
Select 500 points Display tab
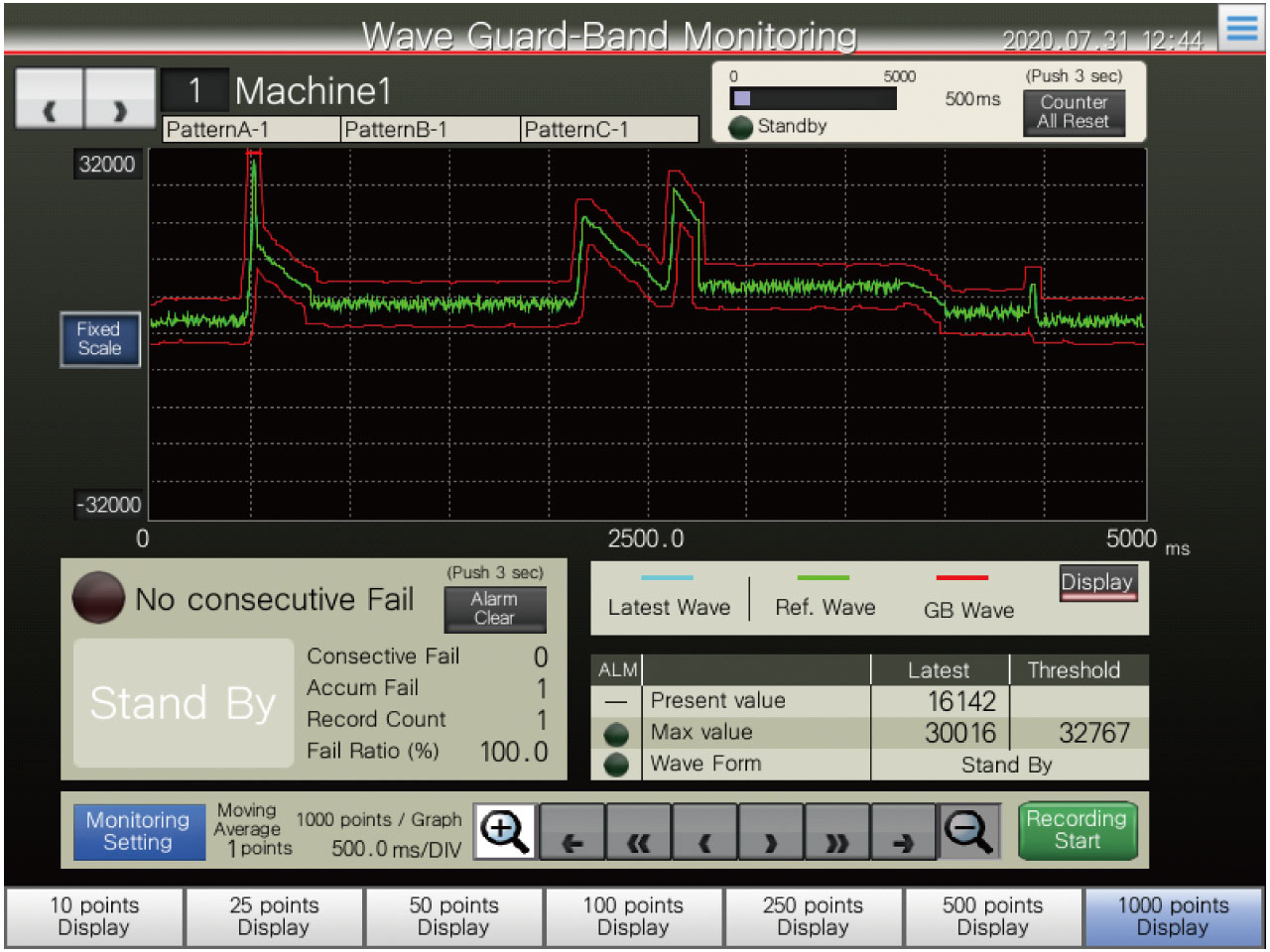pos(992,916)
